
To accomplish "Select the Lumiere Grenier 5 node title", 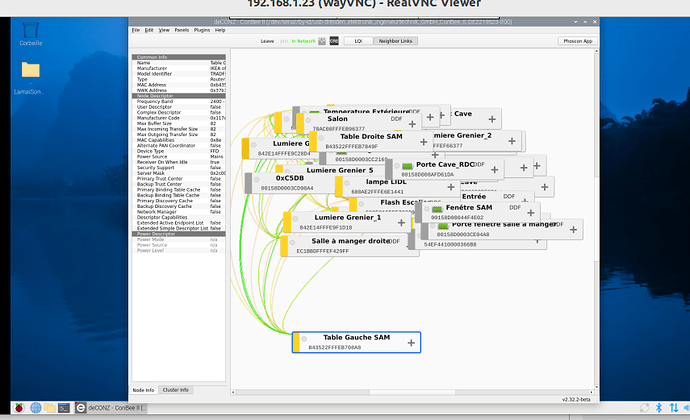I will 340,170.
